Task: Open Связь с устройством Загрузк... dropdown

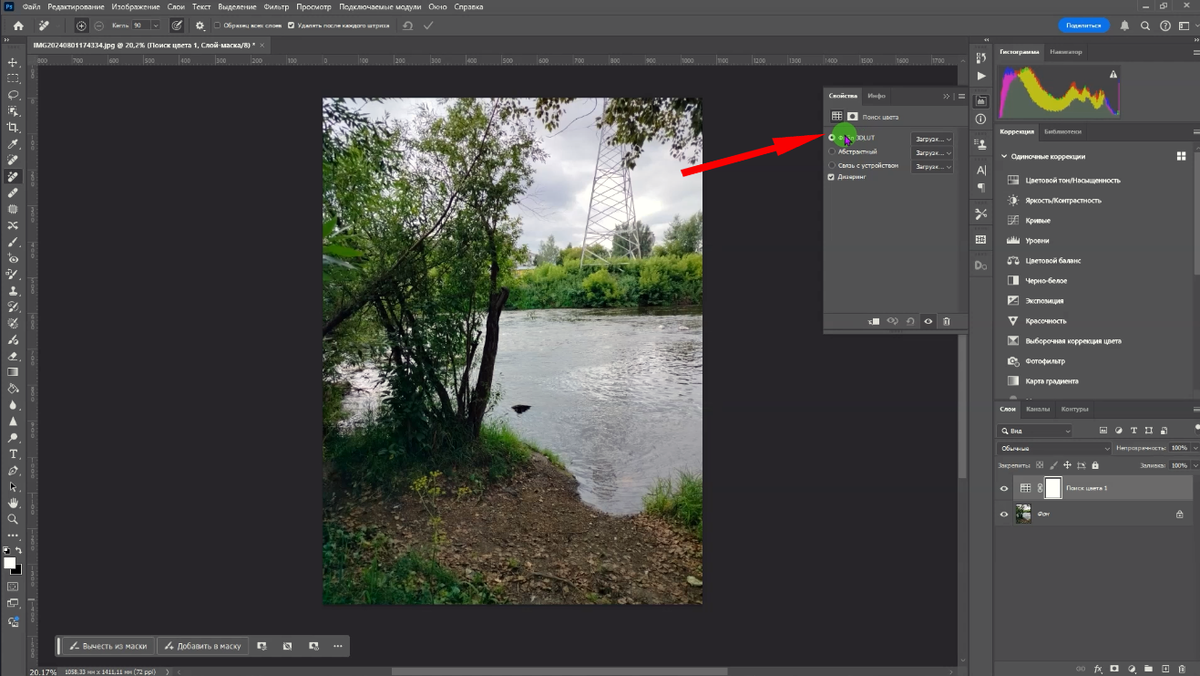Action: point(931,166)
